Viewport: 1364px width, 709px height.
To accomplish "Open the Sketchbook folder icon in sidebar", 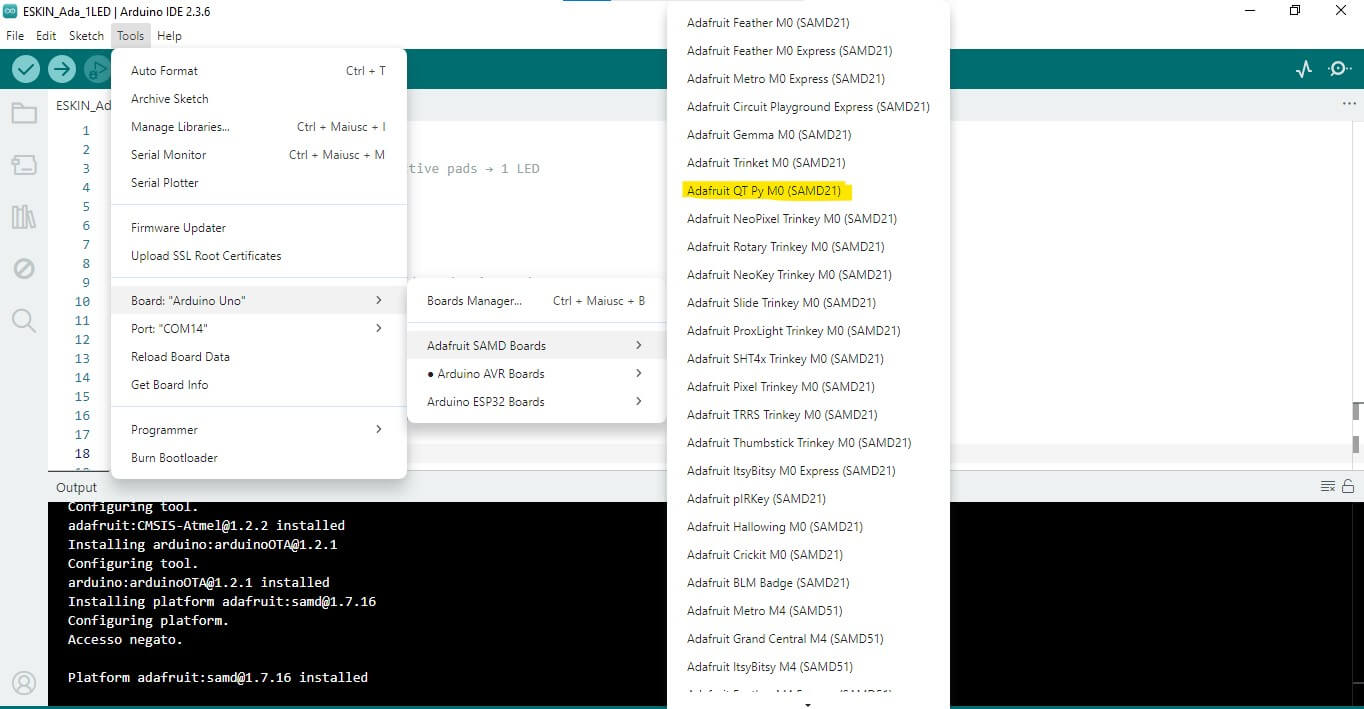I will [24, 113].
